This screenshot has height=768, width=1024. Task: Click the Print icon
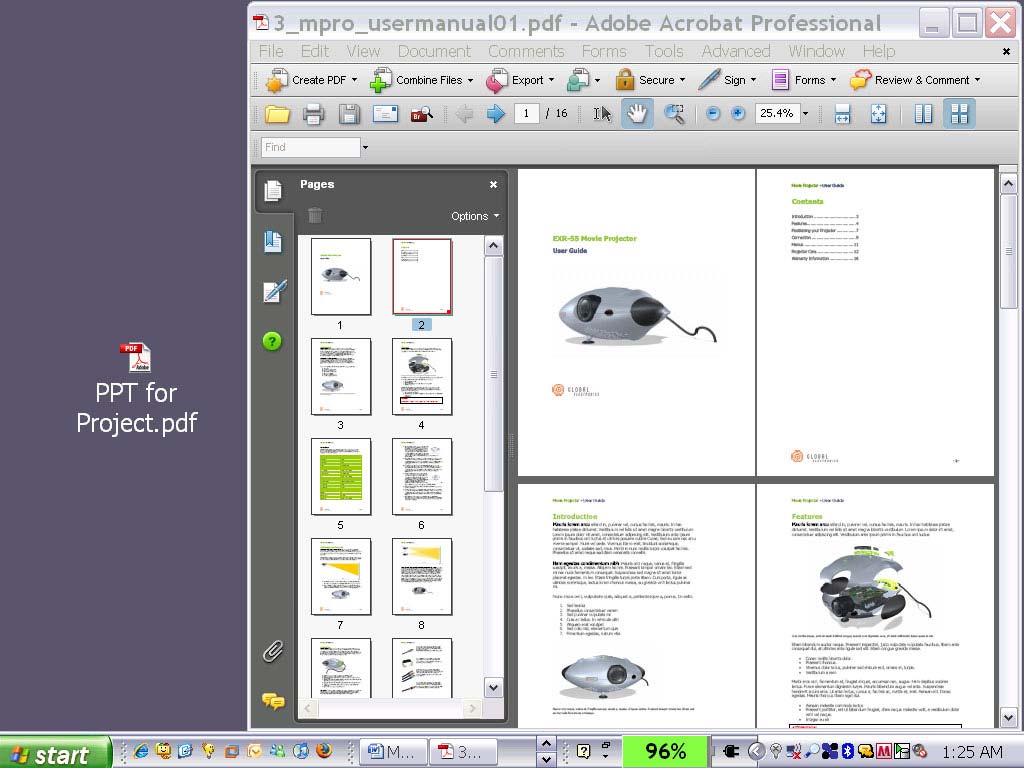(x=313, y=114)
